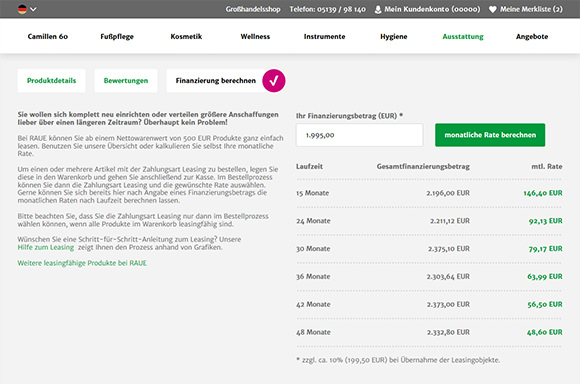
Task: Follow the Hilfe zum Leasing link
Action: click(46, 247)
